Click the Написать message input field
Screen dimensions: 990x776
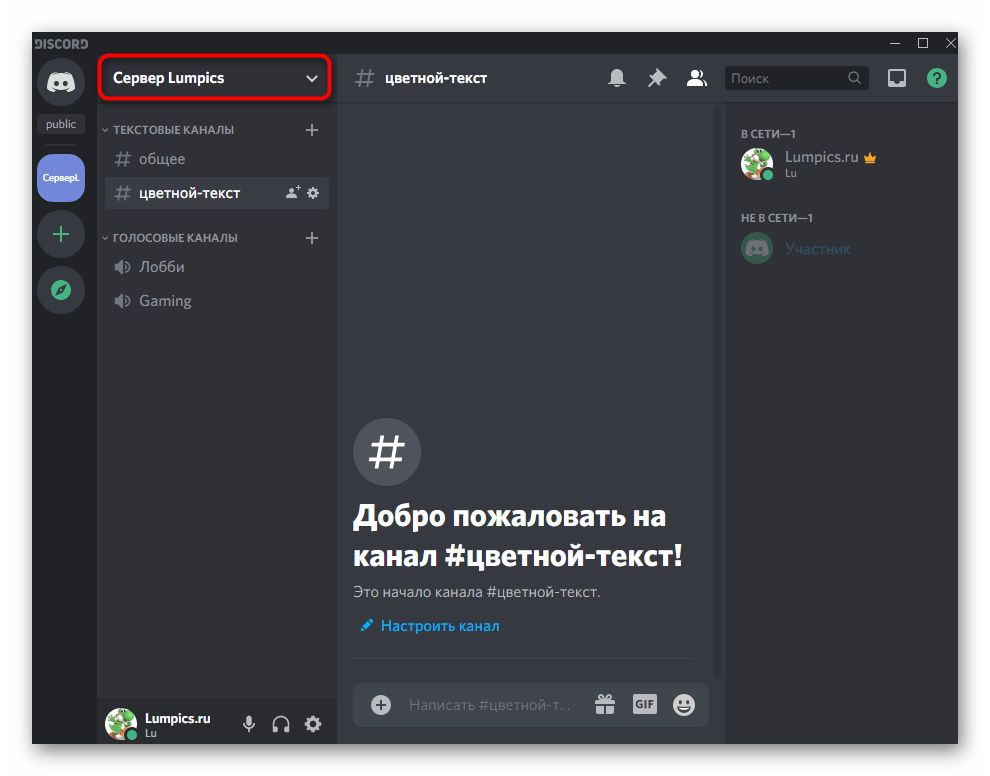[489, 705]
